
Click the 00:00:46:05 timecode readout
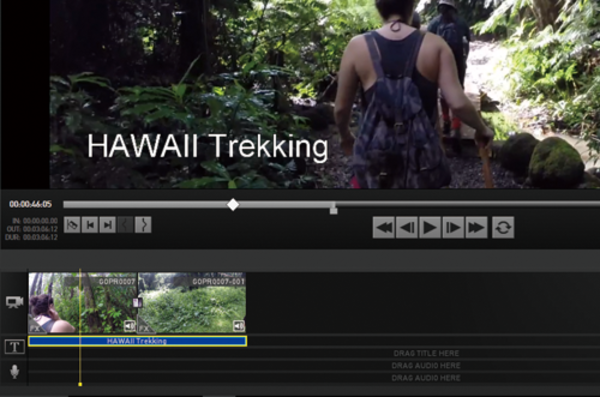click(x=30, y=204)
